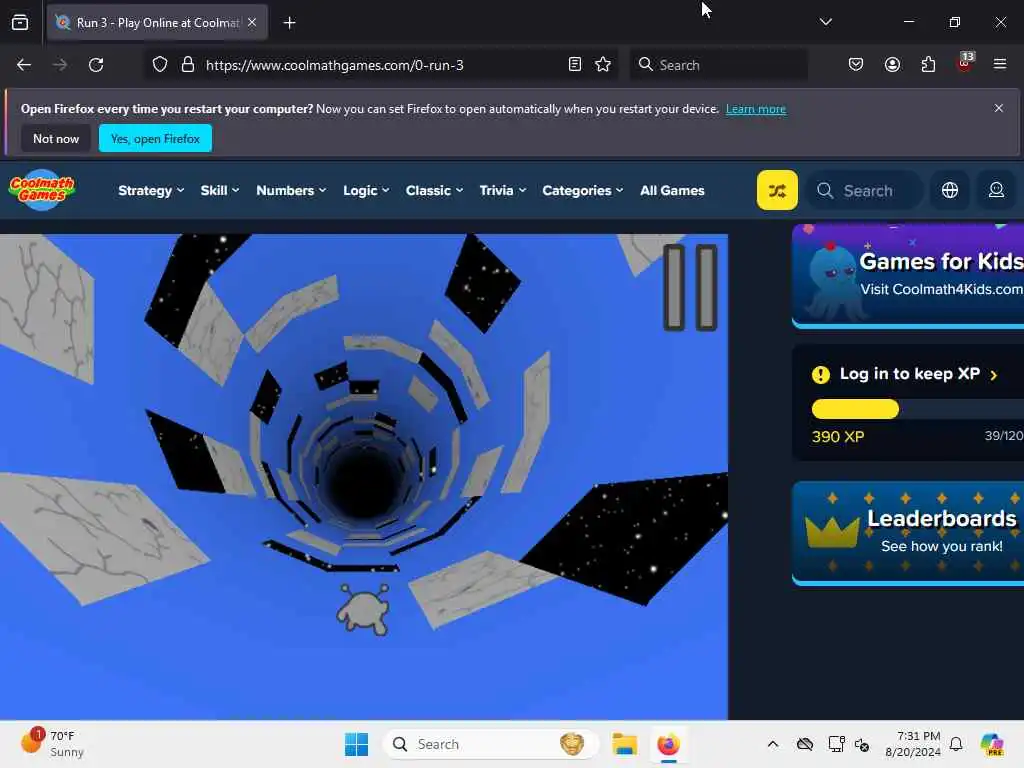The width and height of the screenshot is (1024, 768).
Task: Open the Games for Kids banner
Action: 908,276
